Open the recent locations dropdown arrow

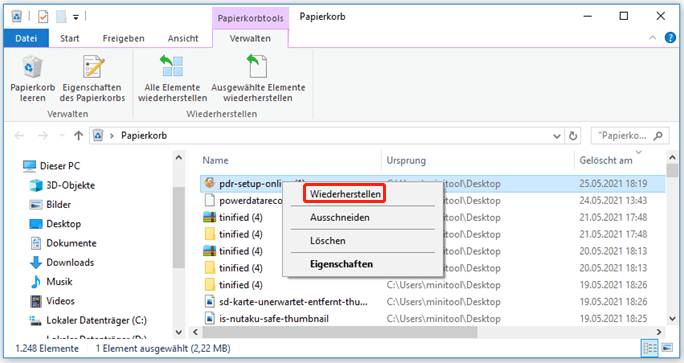click(62, 136)
